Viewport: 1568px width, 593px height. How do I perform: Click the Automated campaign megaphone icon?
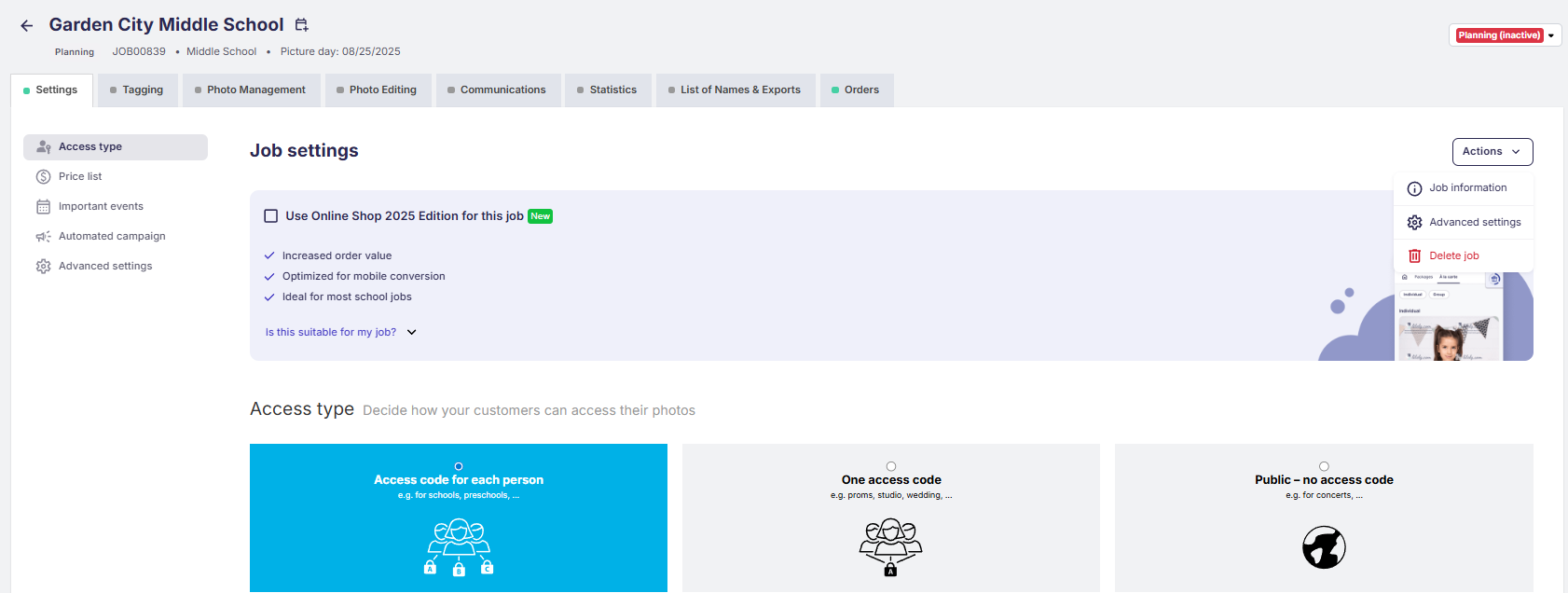(44, 237)
